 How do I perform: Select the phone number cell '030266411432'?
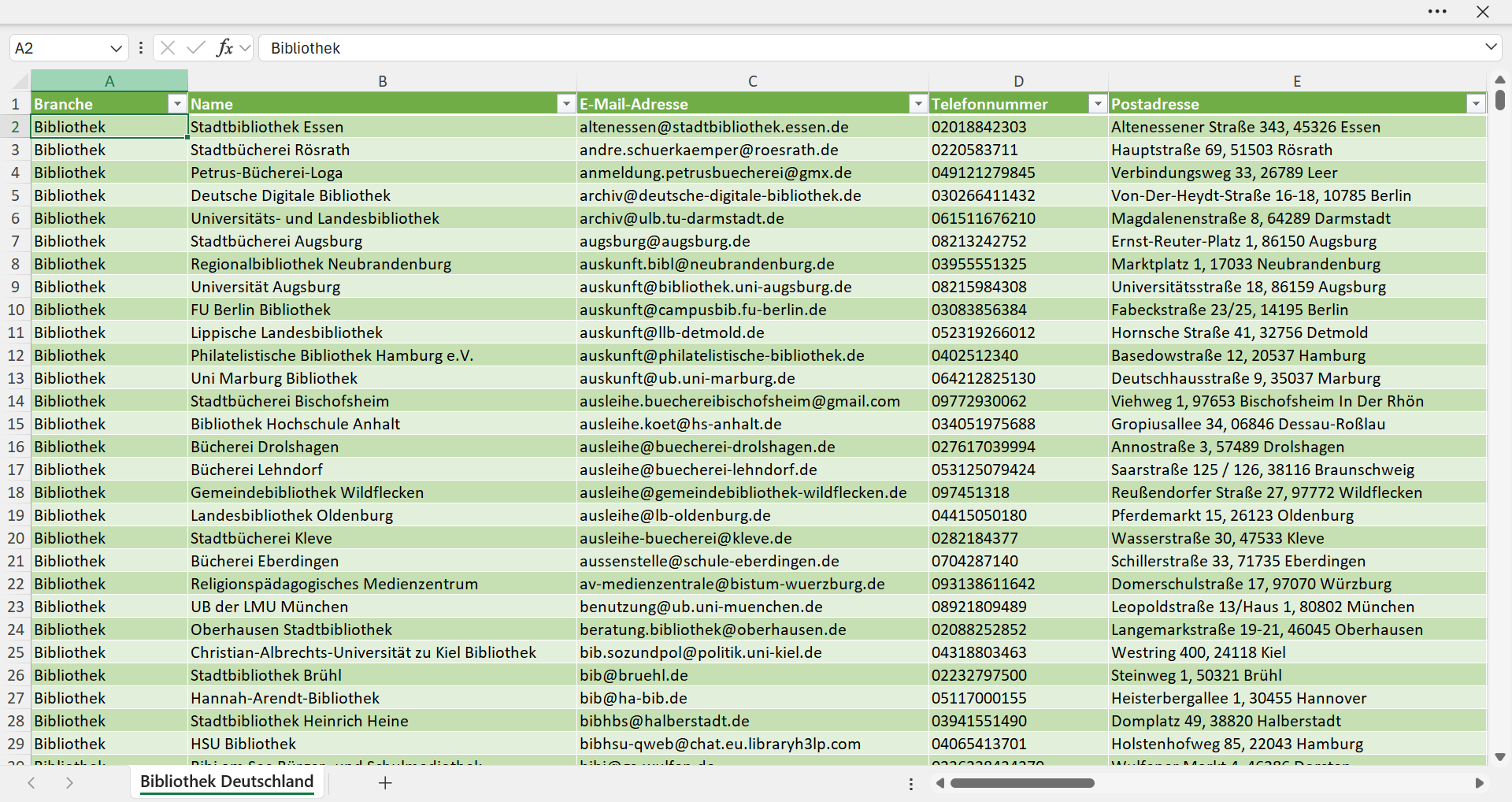tap(1019, 195)
